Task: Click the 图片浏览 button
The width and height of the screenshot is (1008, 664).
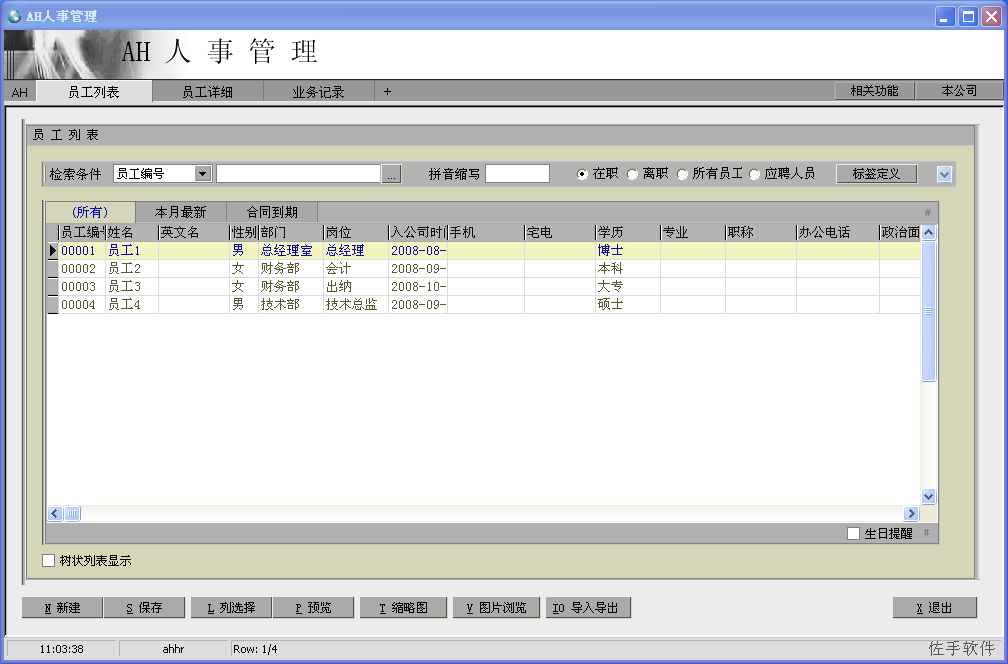Action: [x=496, y=607]
